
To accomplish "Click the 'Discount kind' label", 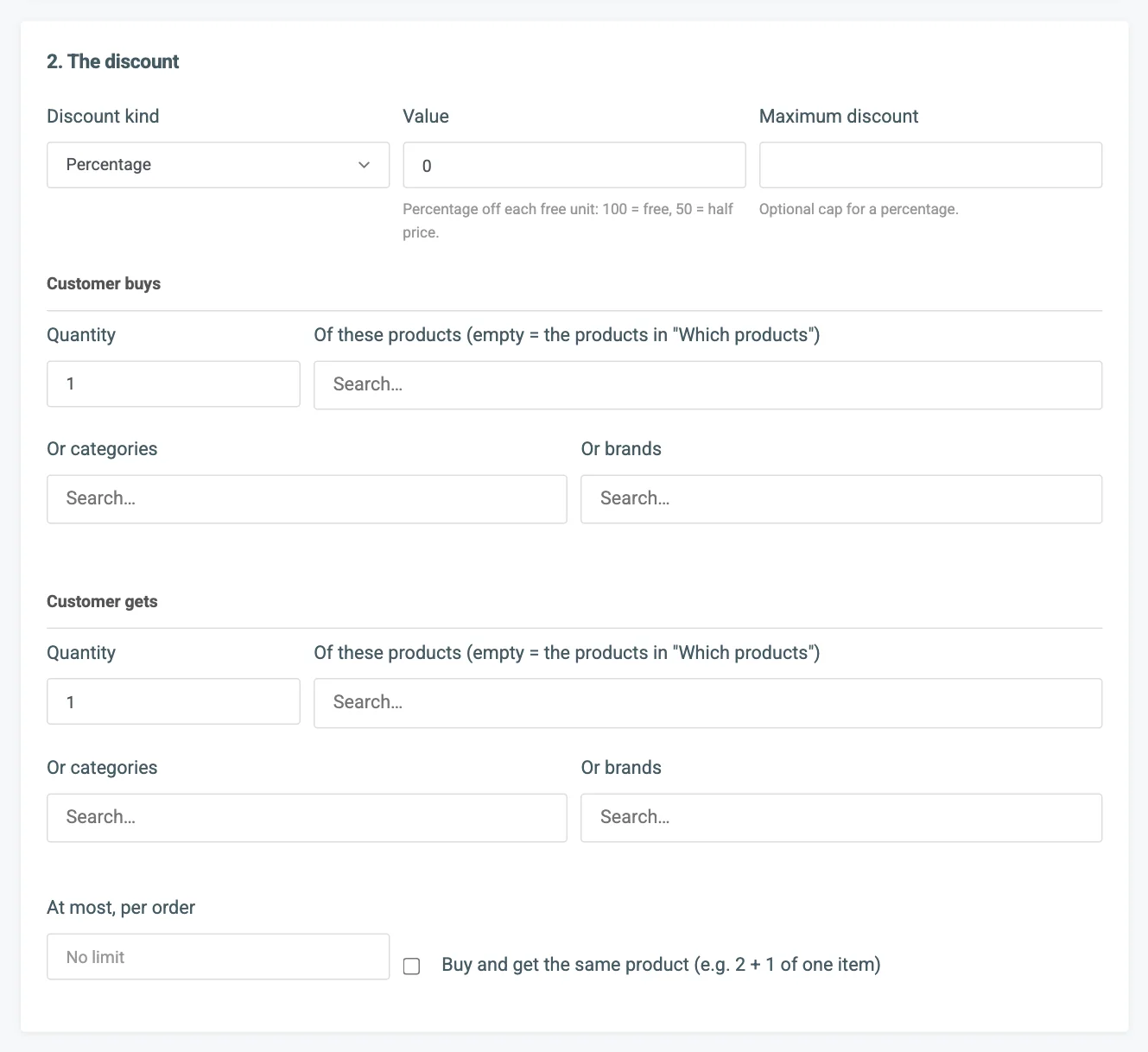I will pos(103,117).
